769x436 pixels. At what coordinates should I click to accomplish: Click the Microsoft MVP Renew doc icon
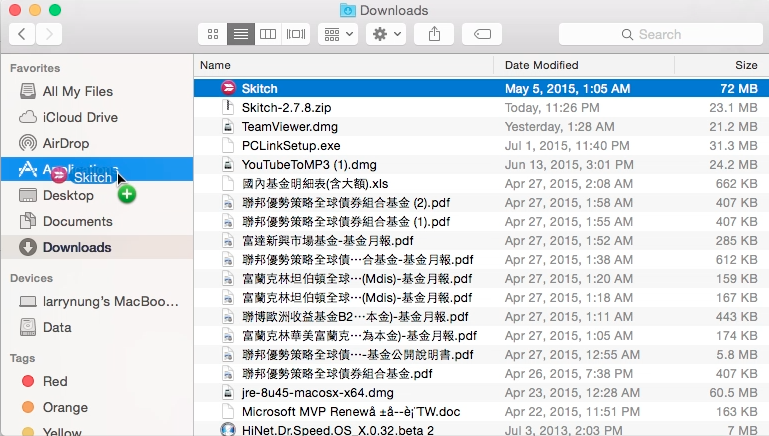228,411
